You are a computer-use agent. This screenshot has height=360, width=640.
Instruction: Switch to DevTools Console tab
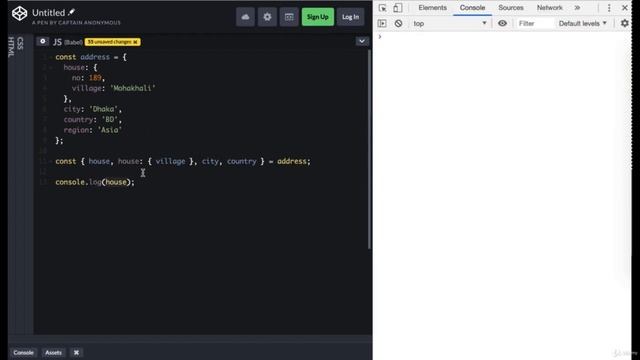pyautogui.click(x=472, y=8)
